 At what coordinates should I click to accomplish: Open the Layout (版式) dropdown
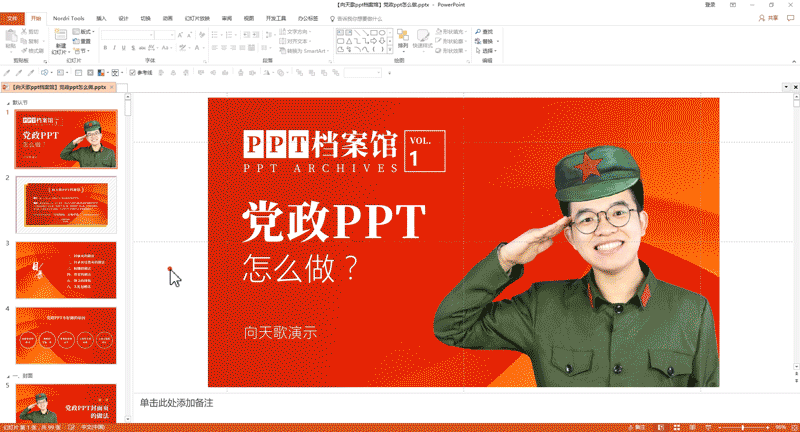coord(84,32)
